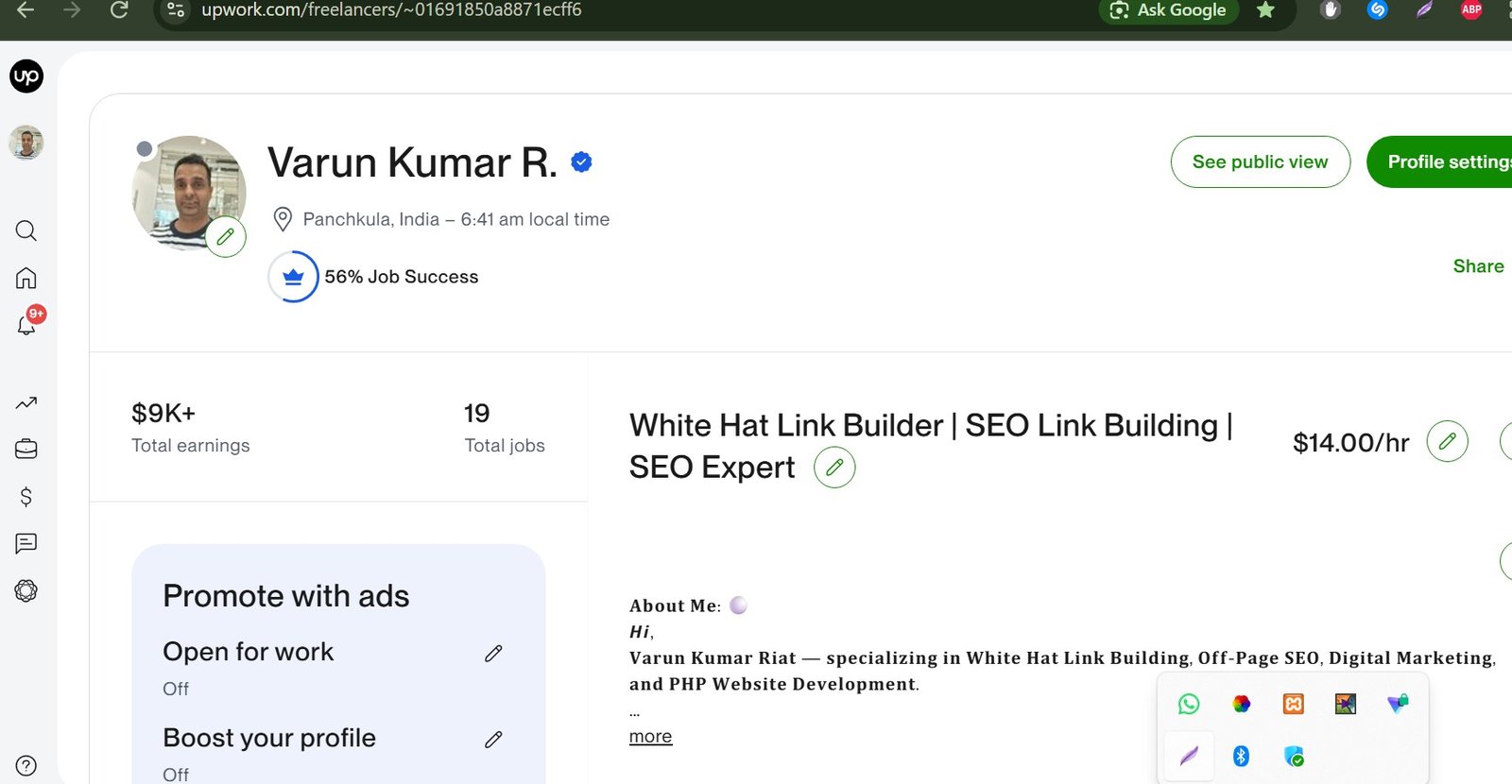This screenshot has height=784, width=1512.
Task: Click the blue verified badge next to the name
Action: pos(581,162)
